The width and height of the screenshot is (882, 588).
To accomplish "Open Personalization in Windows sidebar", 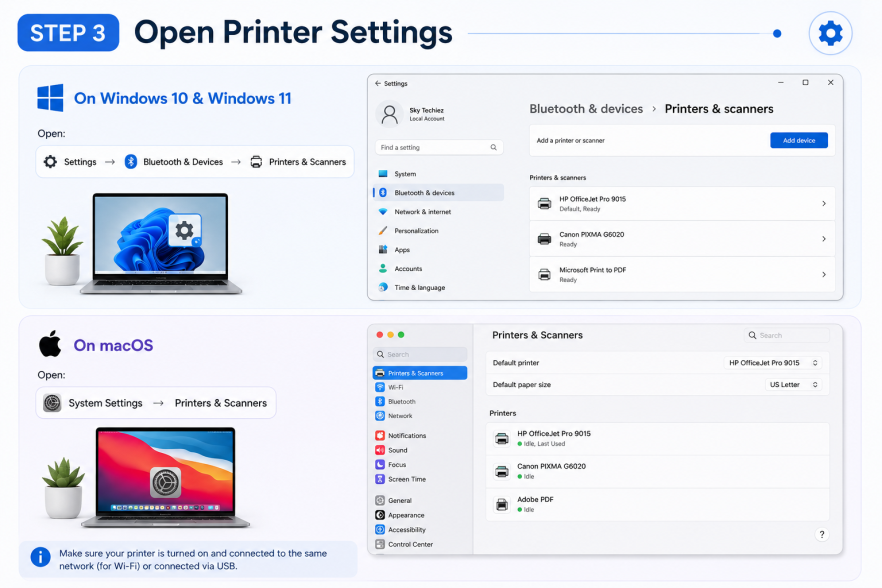I will point(439,231).
